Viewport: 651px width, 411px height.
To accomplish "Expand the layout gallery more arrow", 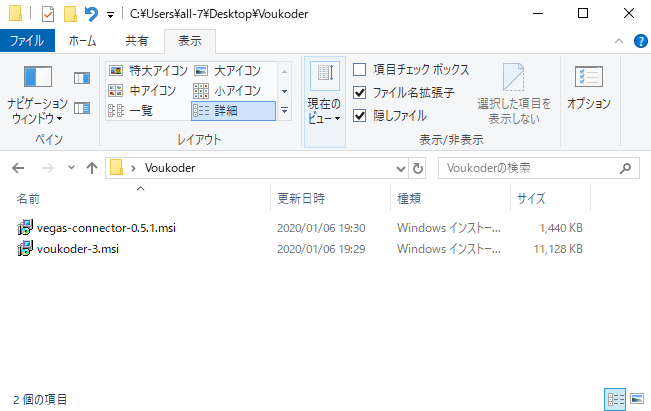I will [x=284, y=111].
